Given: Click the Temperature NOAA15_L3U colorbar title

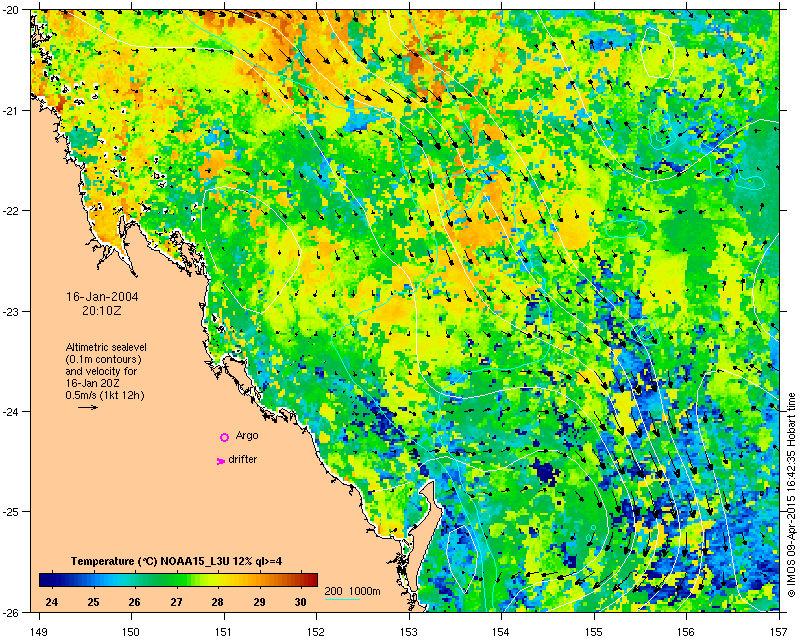Looking at the screenshot, I should 177,561.
